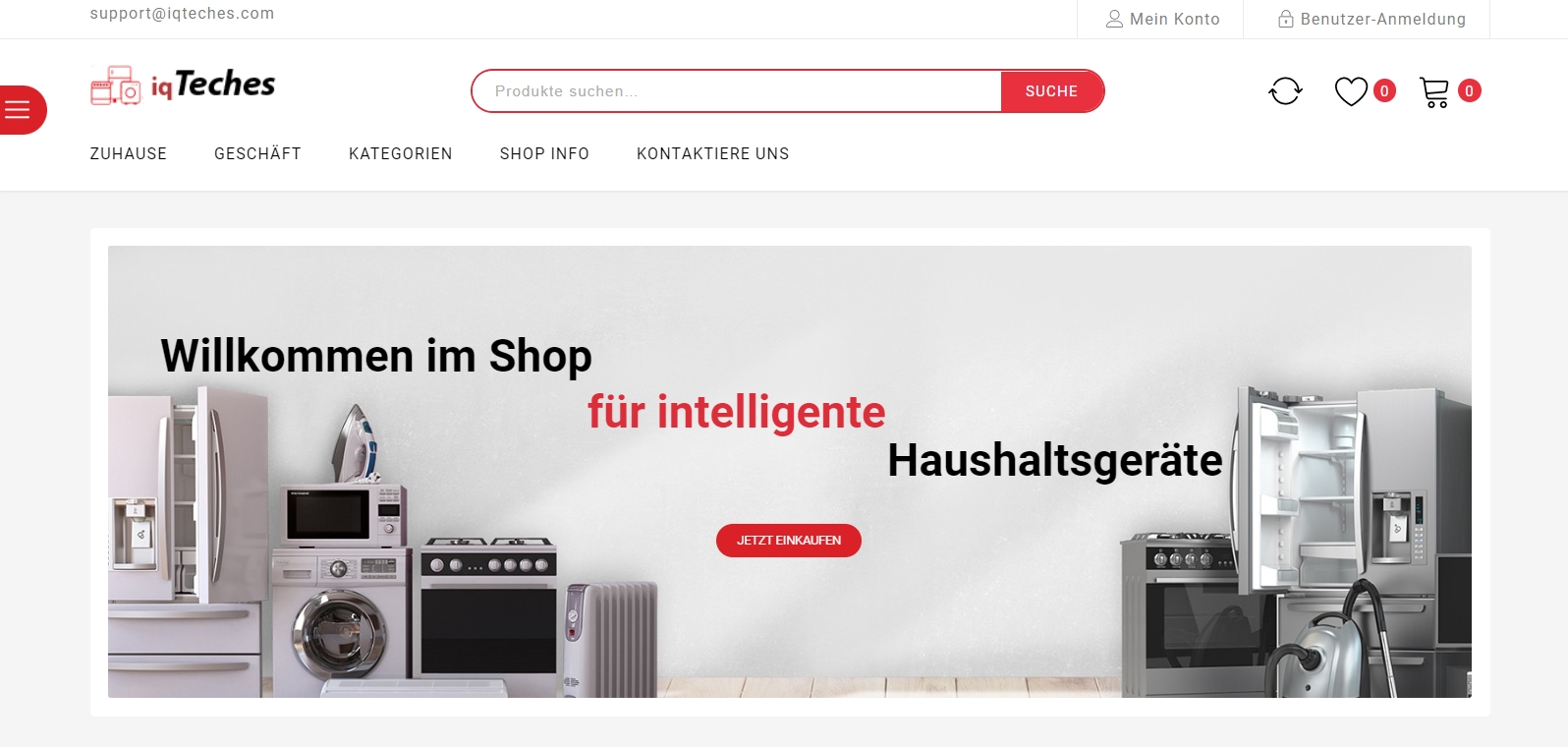Open the red hamburger side menu
The height and width of the screenshot is (747, 1568).
click(x=22, y=110)
